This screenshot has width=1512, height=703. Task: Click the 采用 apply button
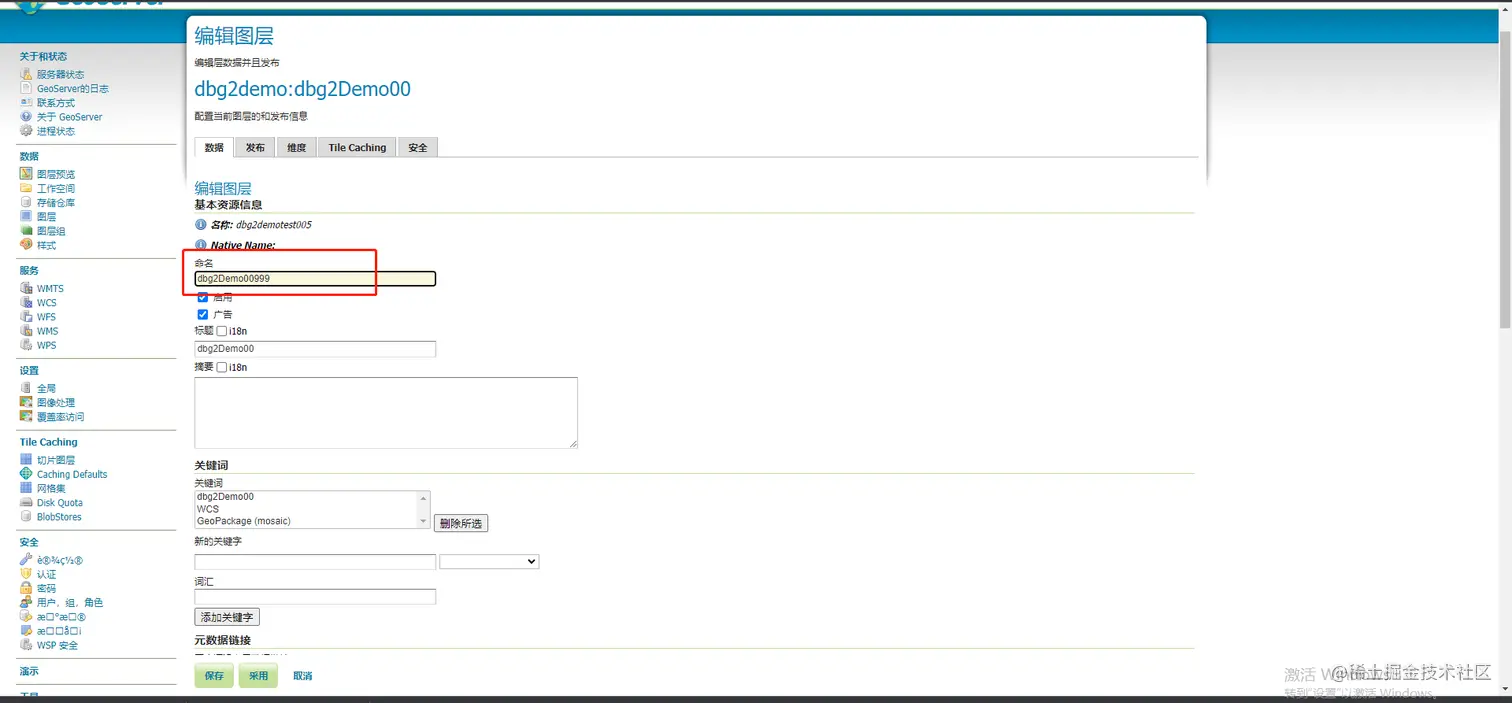(x=258, y=676)
